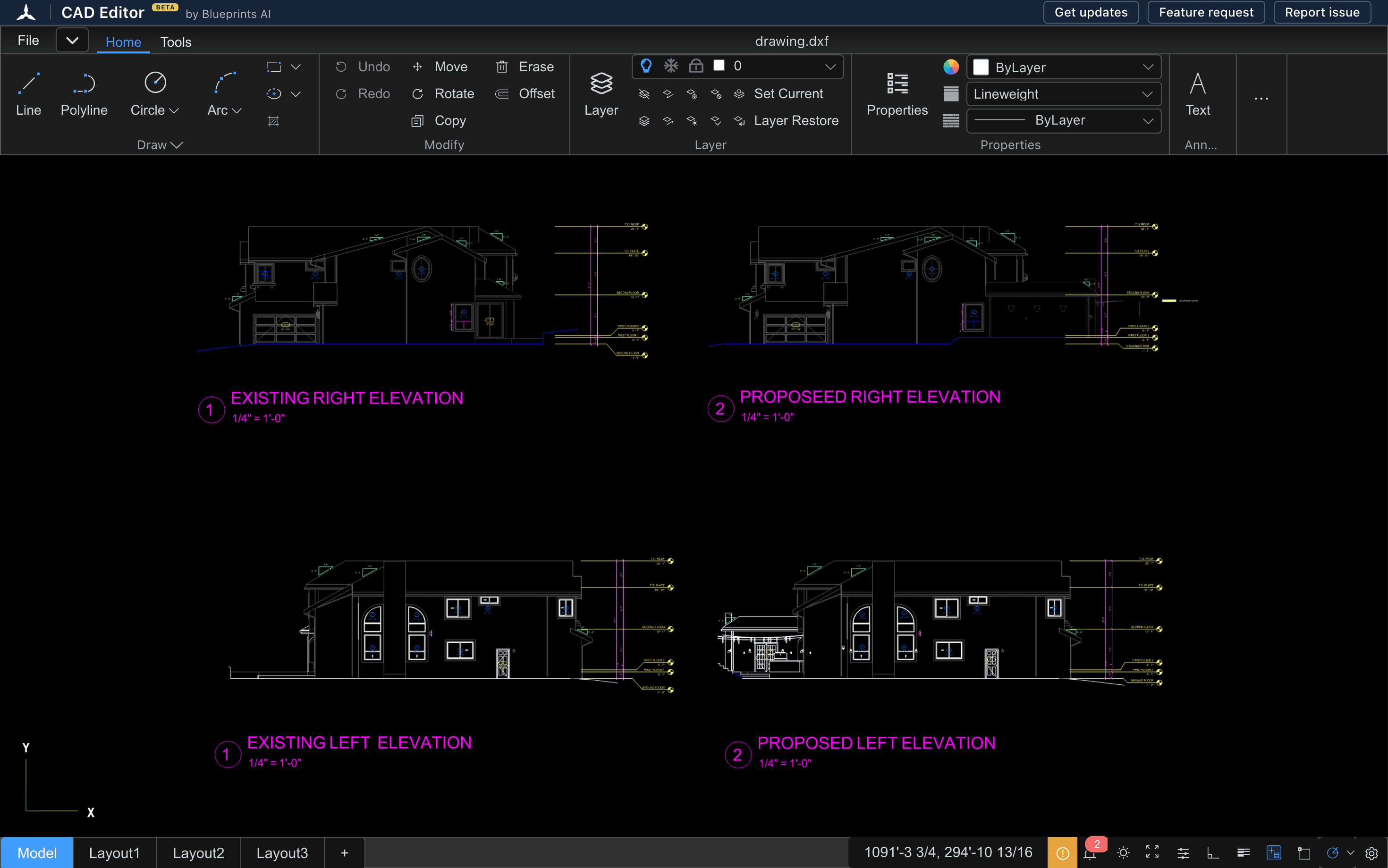Toggle layer 0 on/off lightbulb
Viewport: 1388px width, 868px height.
(646, 66)
